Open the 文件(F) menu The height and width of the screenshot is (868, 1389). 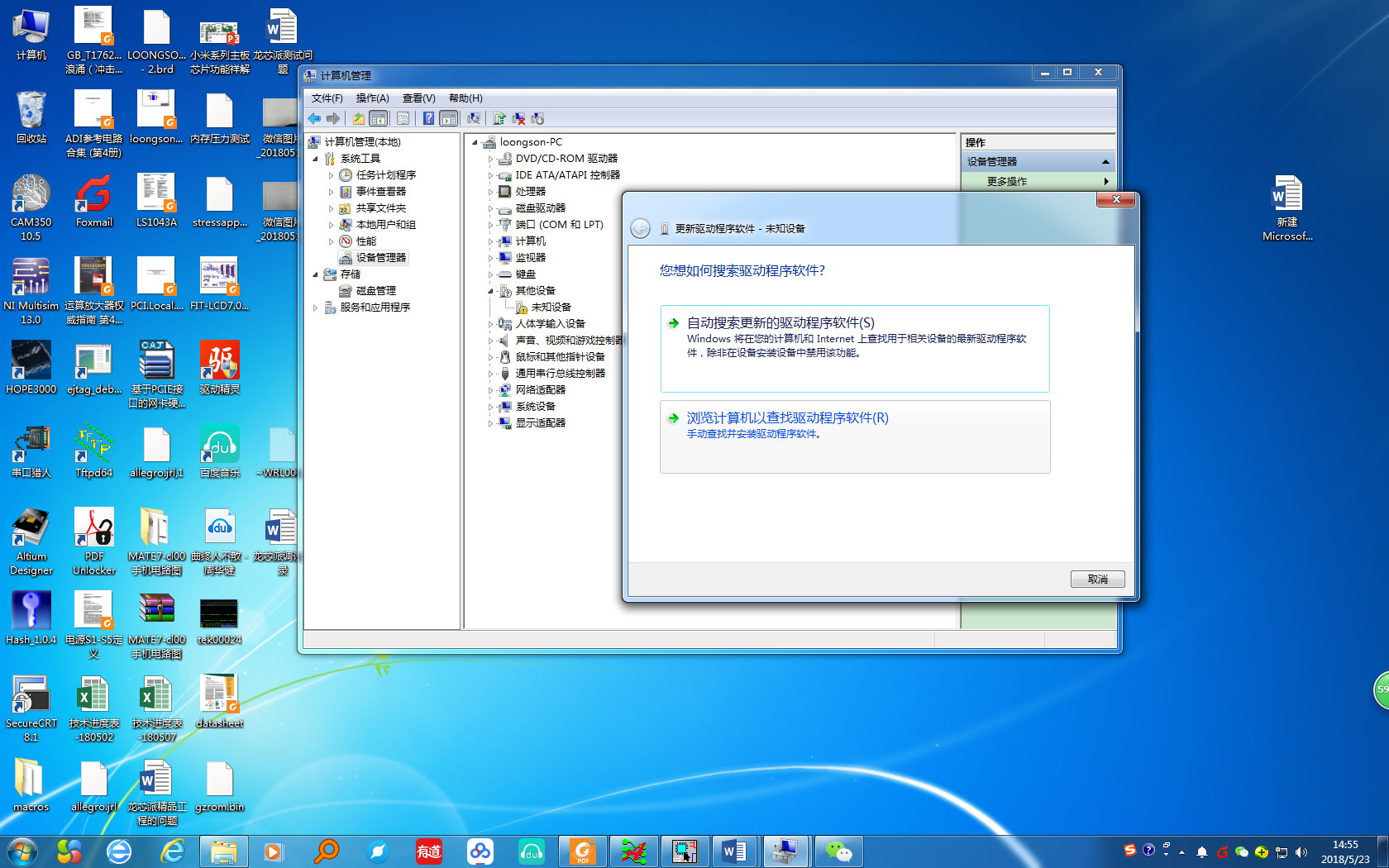pyautogui.click(x=327, y=98)
